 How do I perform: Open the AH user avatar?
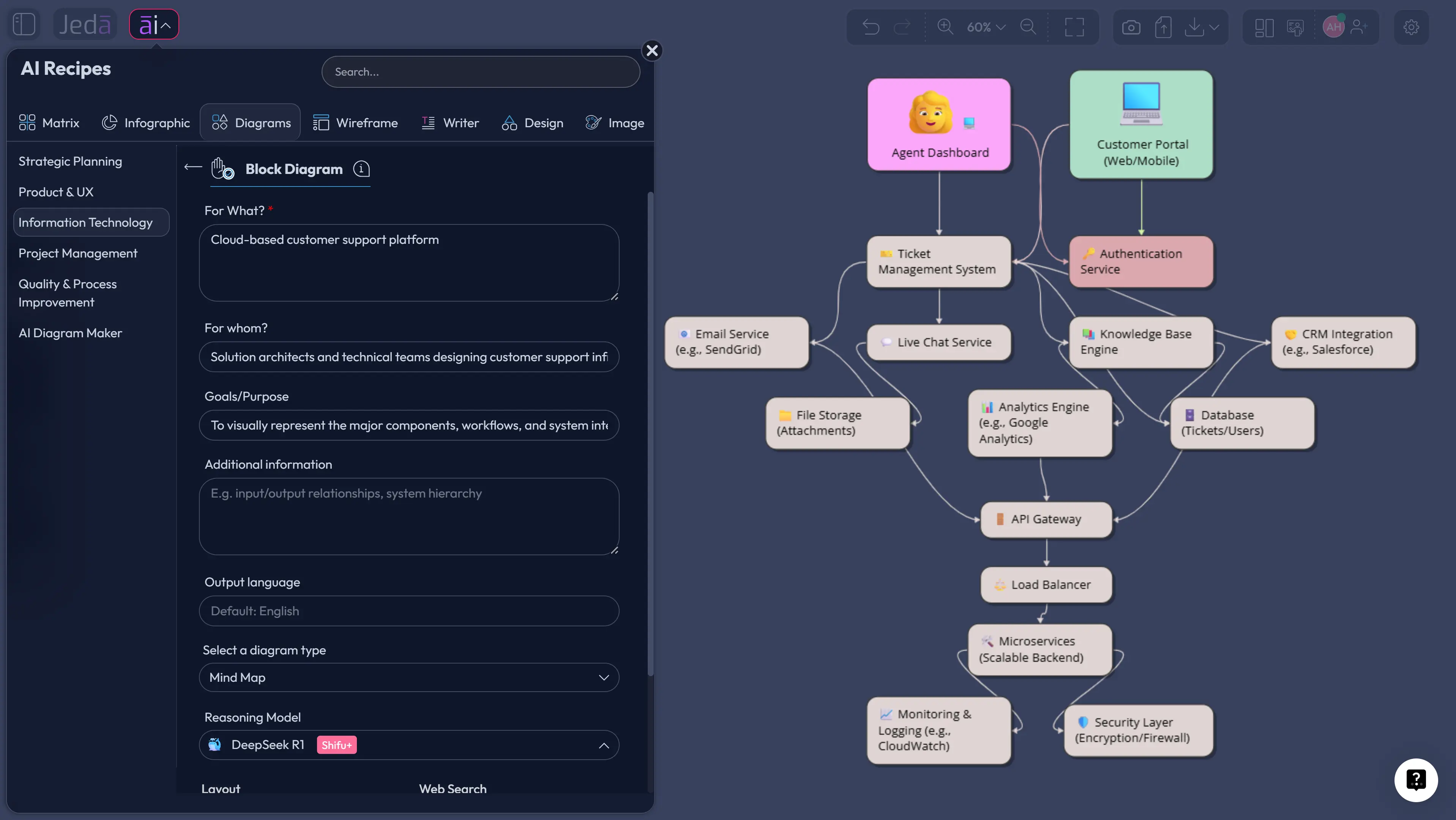coord(1333,27)
